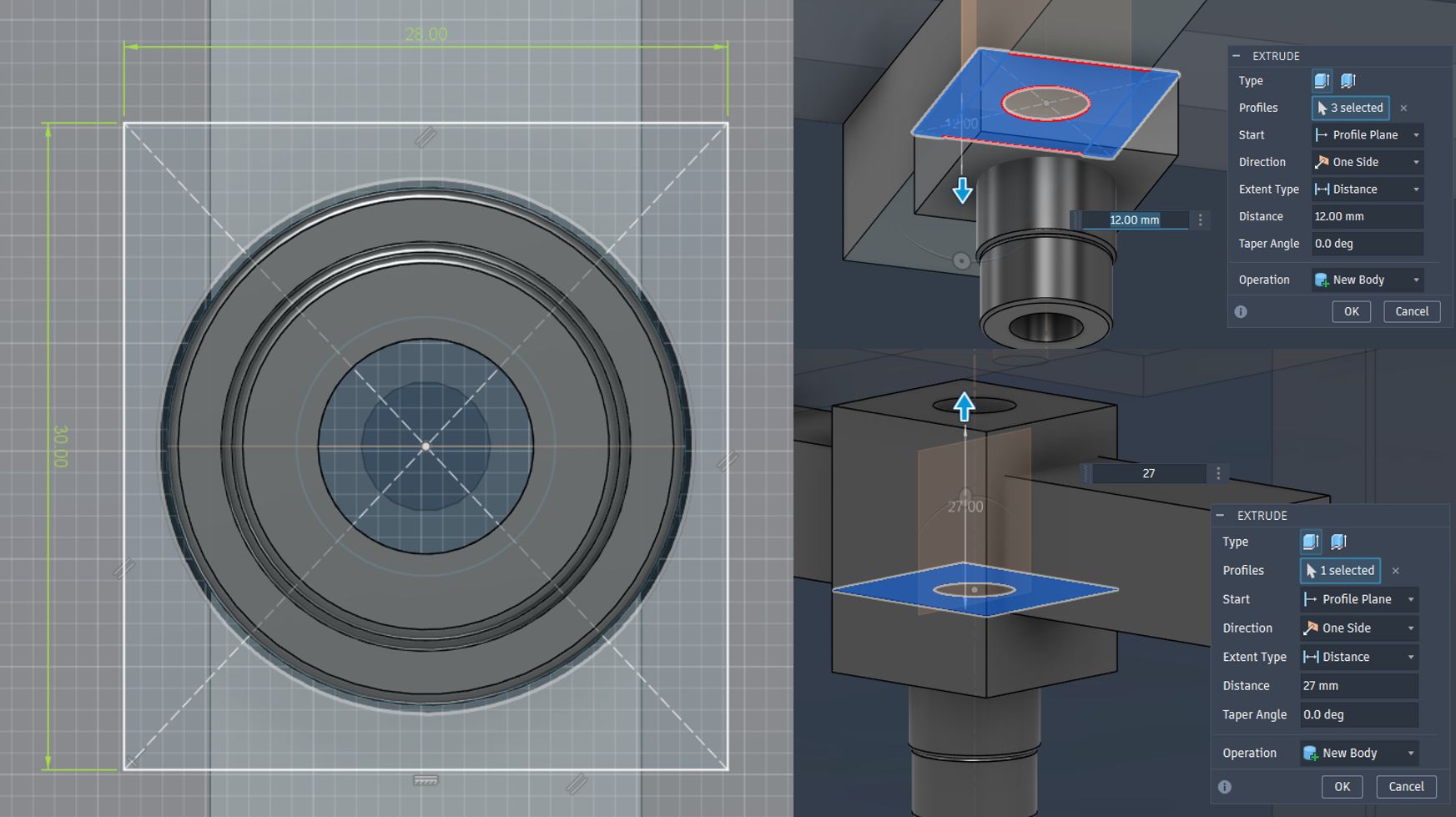Collapse the top EXTRUDE dialog header
The width and height of the screenshot is (1456, 817).
click(x=1237, y=56)
